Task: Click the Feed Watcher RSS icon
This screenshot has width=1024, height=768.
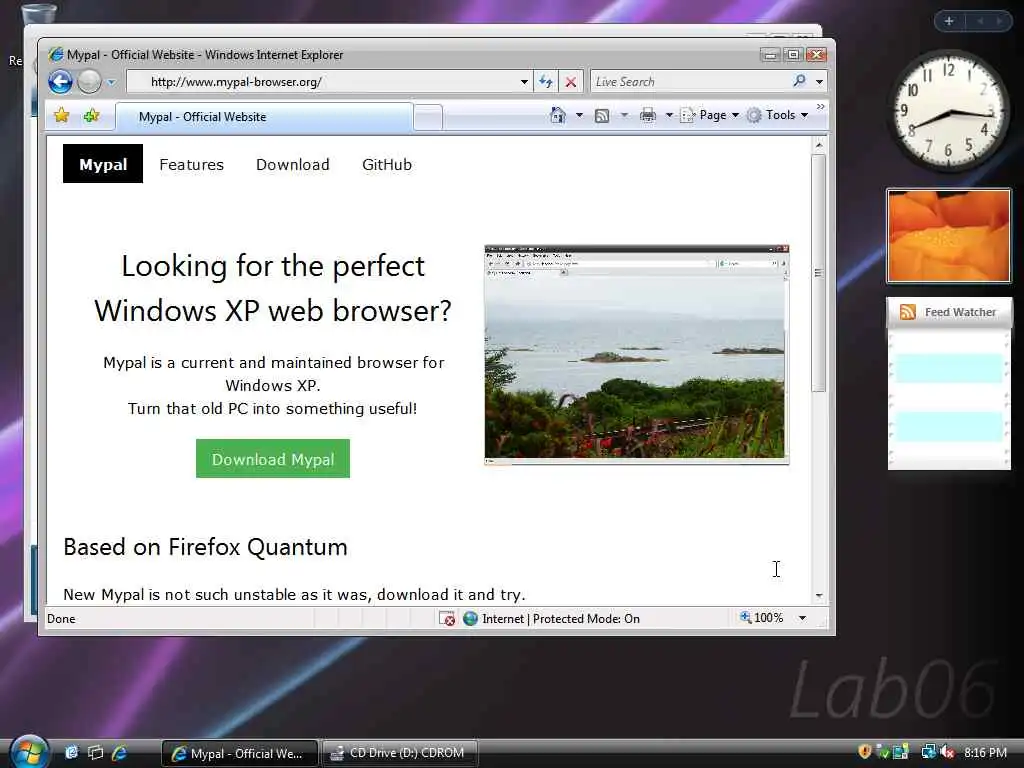Action: tap(908, 312)
